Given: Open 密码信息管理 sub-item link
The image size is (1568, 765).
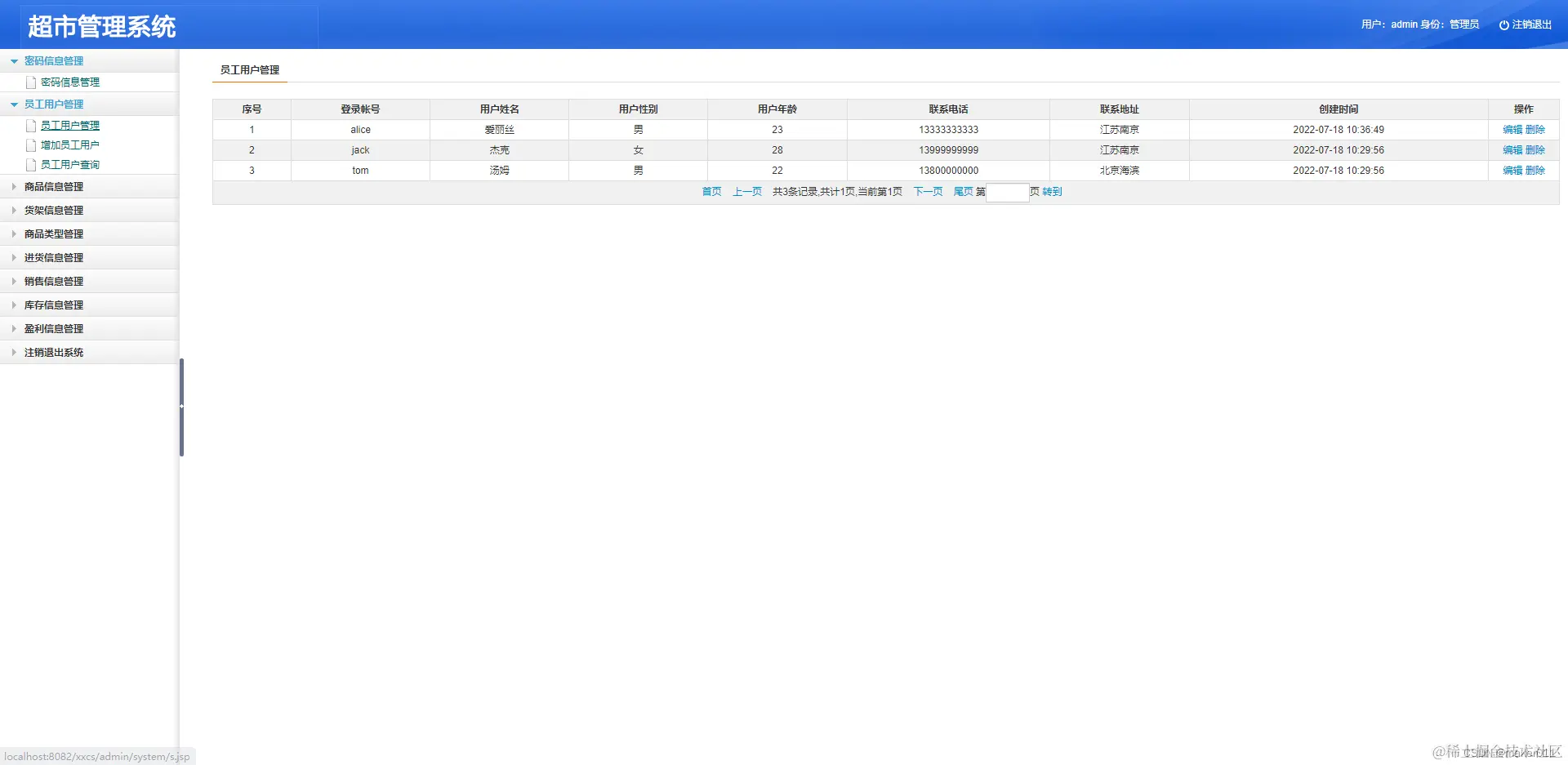Looking at the screenshot, I should click(x=70, y=82).
